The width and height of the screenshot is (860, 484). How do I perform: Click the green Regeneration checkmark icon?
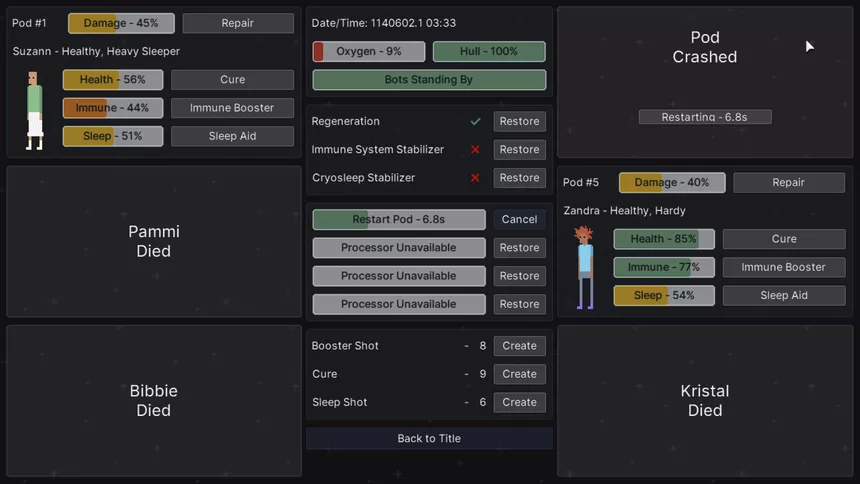pos(475,121)
